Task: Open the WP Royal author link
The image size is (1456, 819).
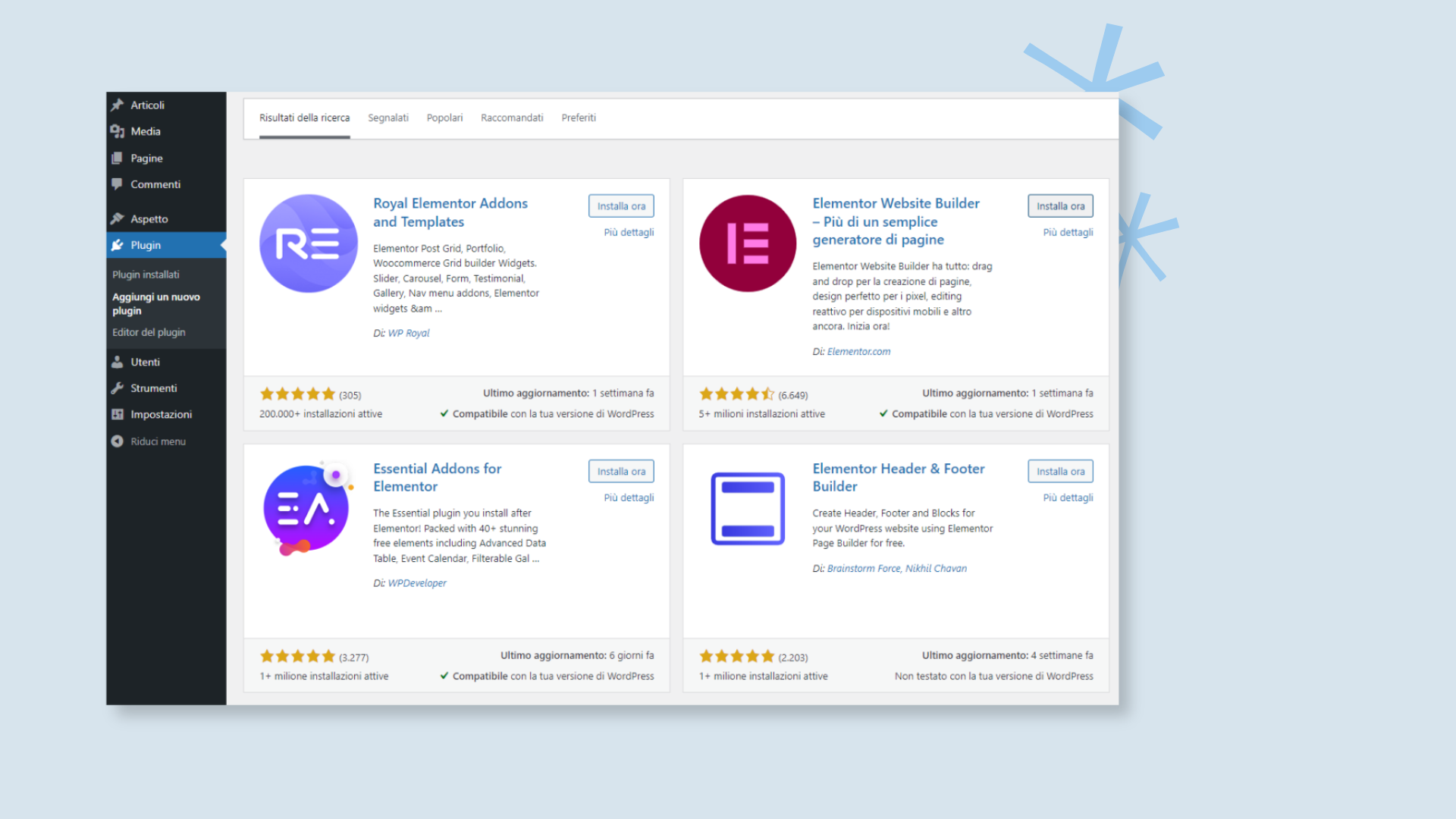Action: [x=409, y=334]
